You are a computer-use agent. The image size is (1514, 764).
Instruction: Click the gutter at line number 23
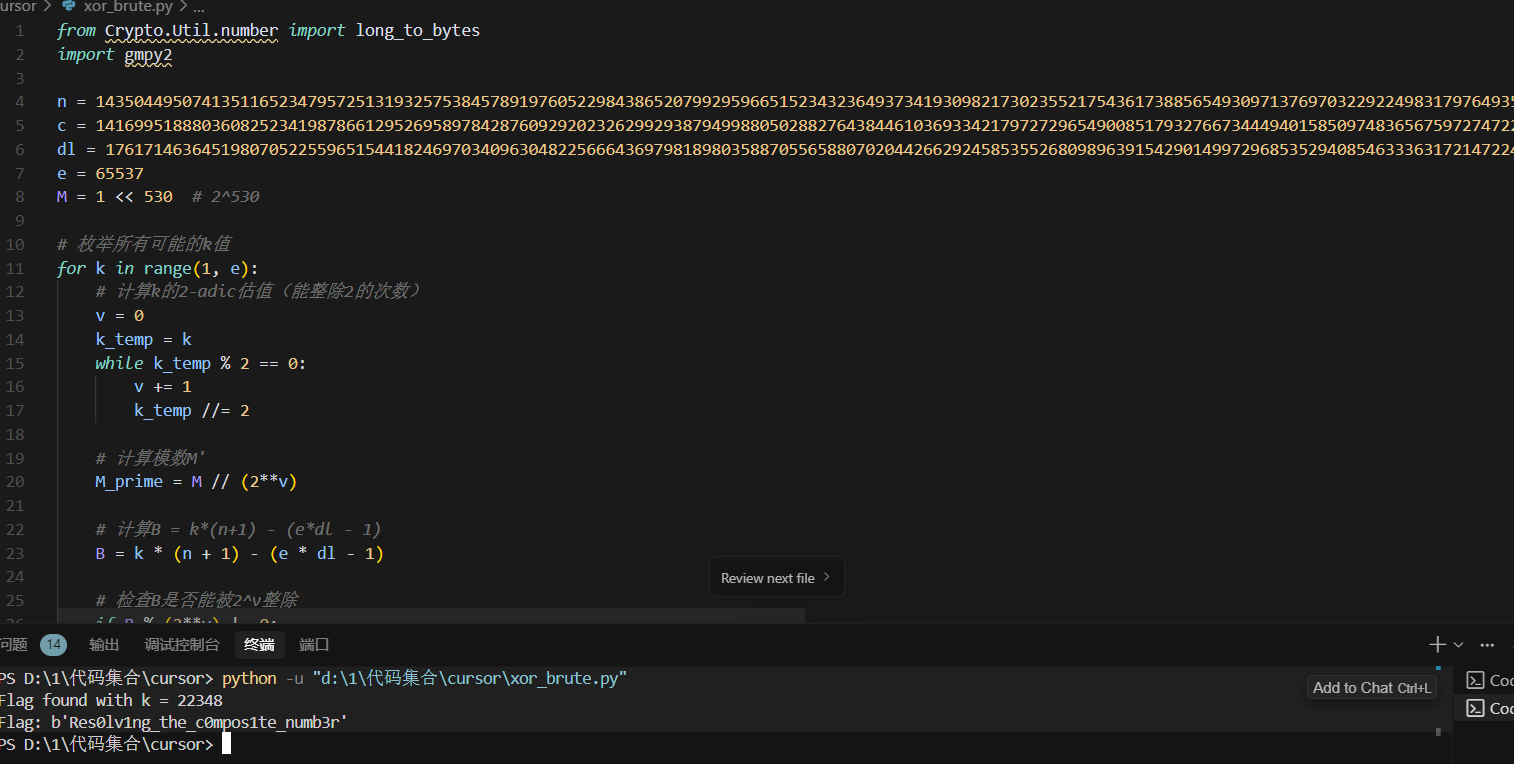(x=15, y=553)
